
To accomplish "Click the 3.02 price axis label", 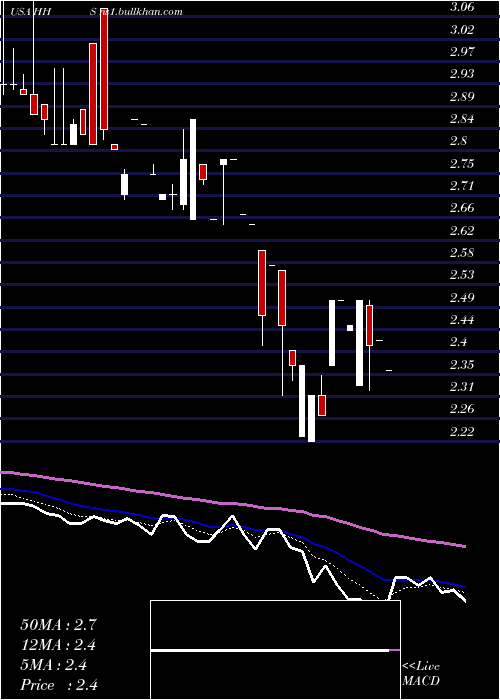I will click(462, 29).
